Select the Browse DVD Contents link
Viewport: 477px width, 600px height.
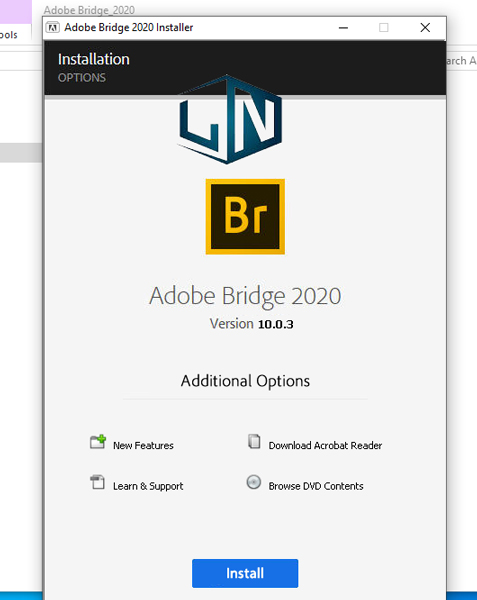point(316,486)
